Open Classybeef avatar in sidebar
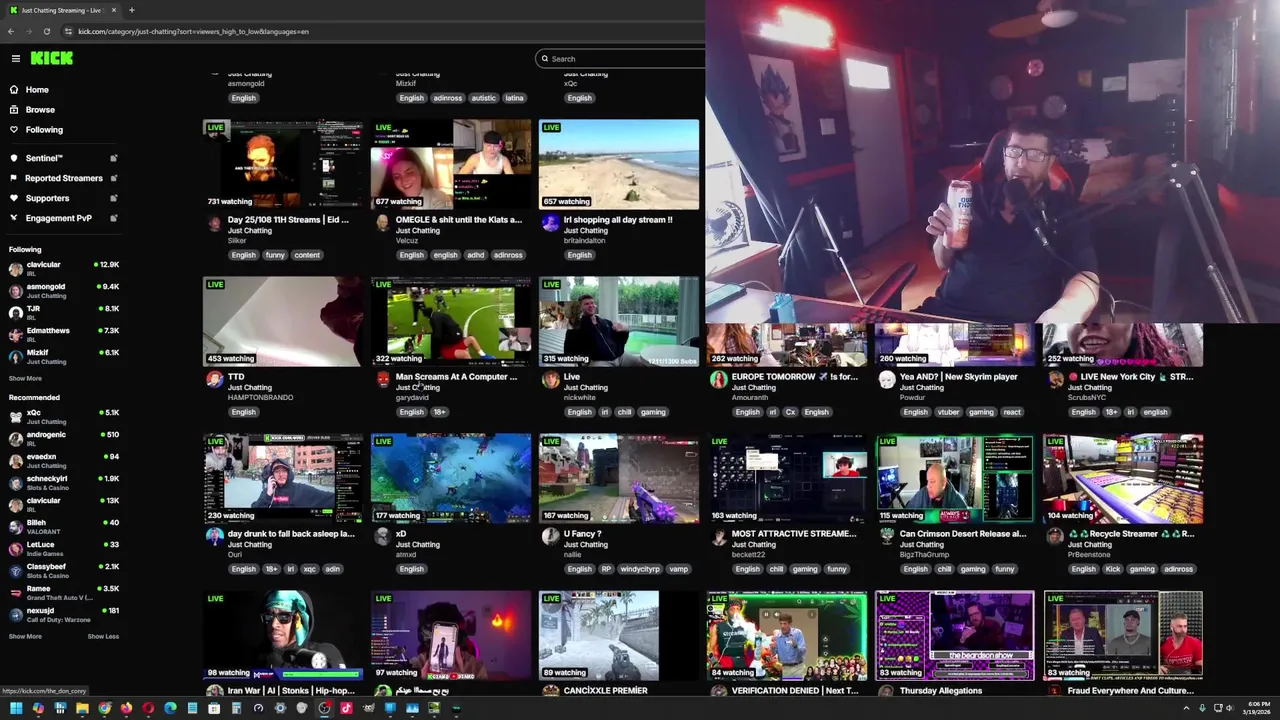1280x720 pixels. (16, 570)
